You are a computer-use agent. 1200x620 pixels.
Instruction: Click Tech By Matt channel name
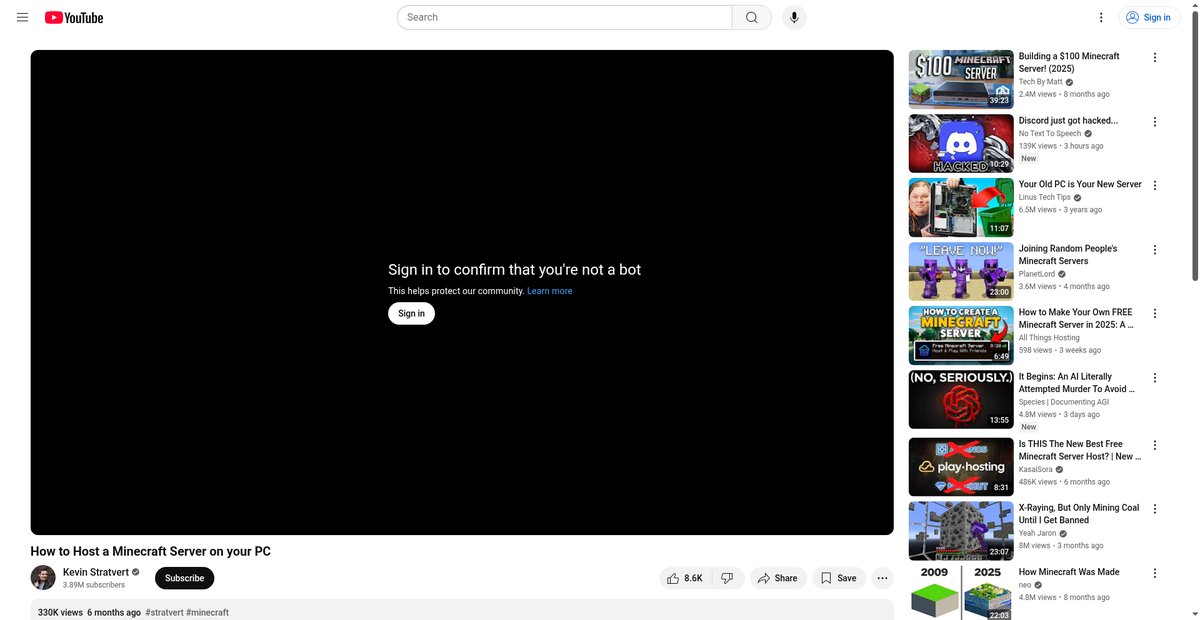pos(1041,82)
